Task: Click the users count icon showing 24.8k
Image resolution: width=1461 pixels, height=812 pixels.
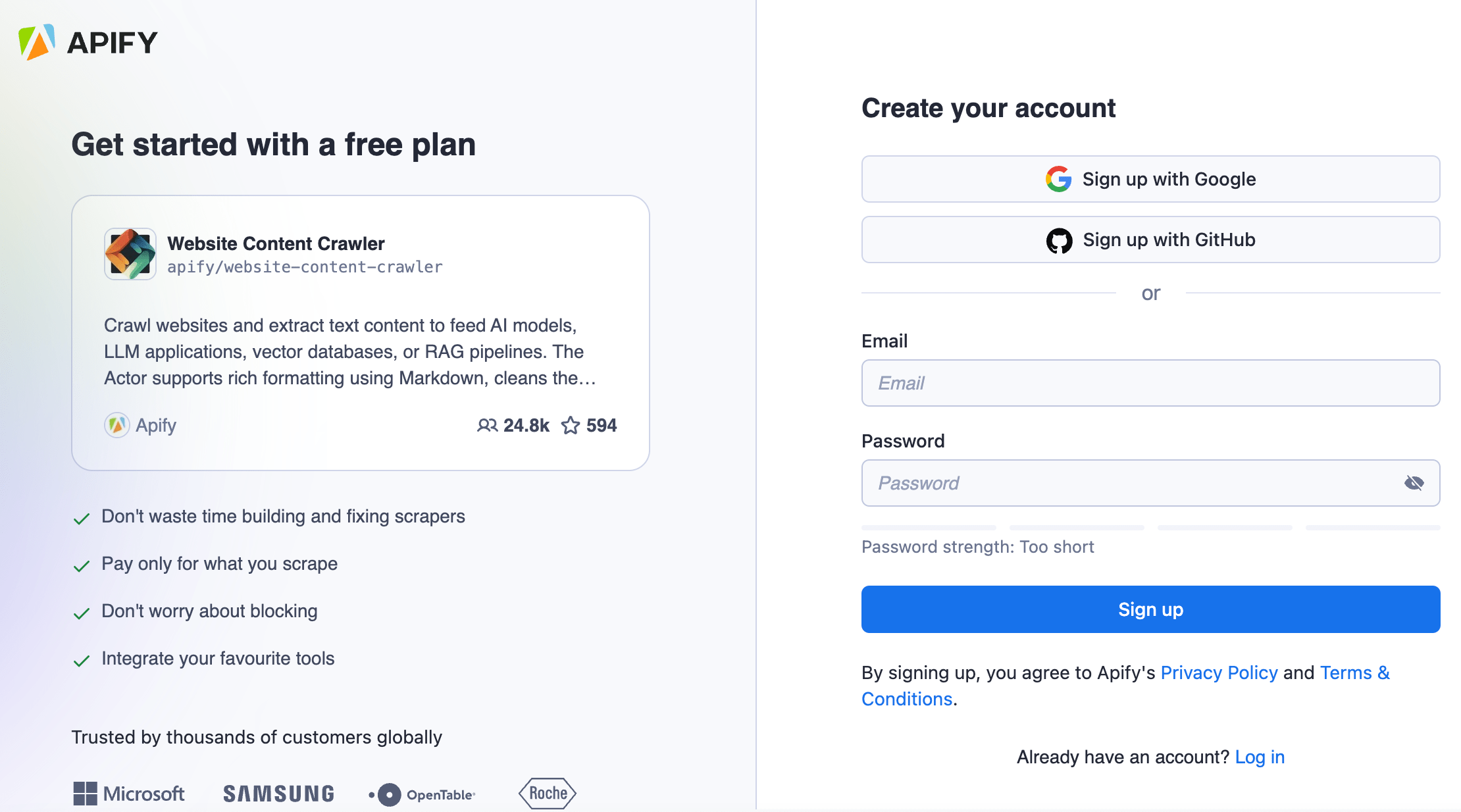Action: (x=488, y=426)
